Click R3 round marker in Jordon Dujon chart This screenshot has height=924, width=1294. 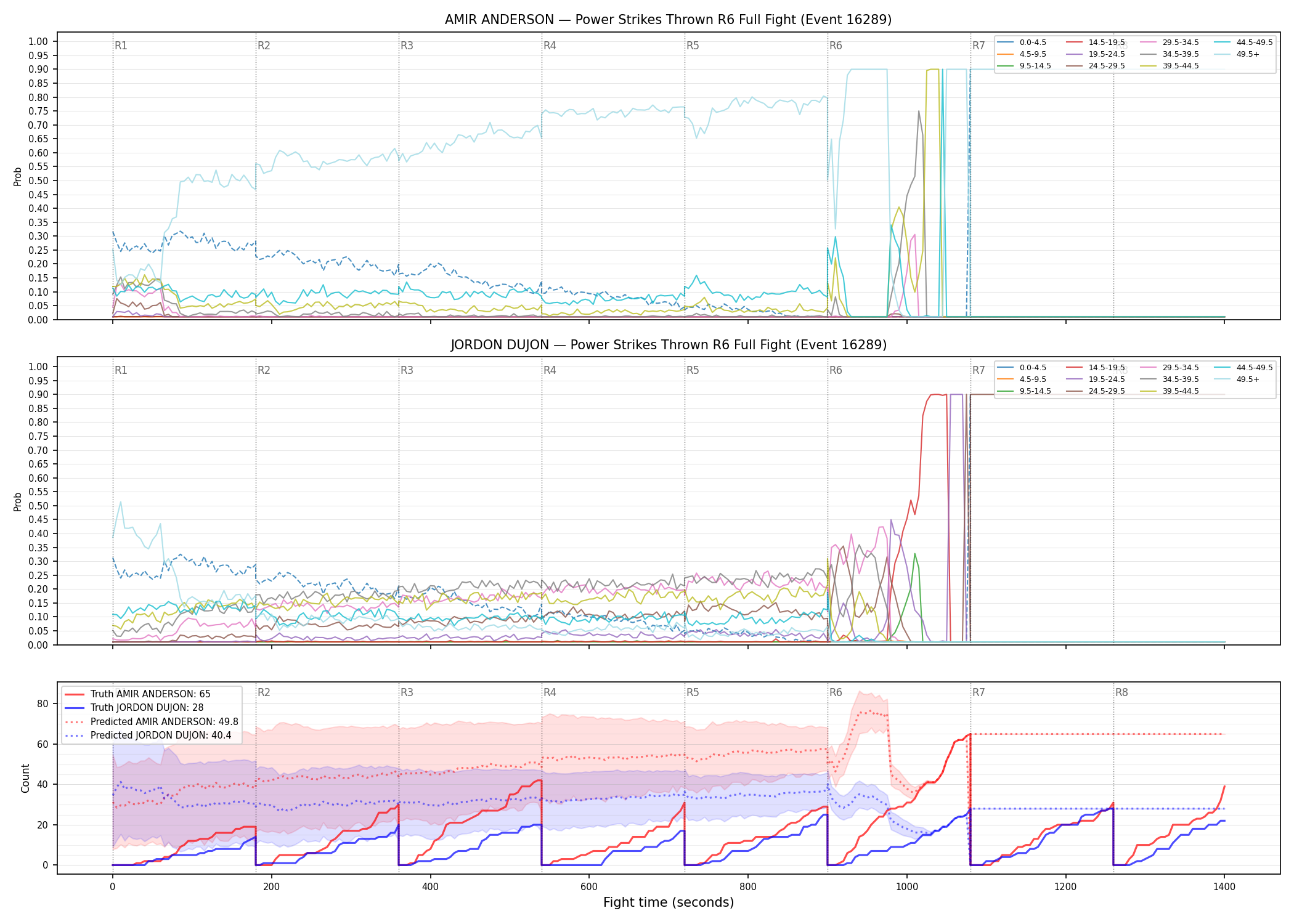click(407, 370)
